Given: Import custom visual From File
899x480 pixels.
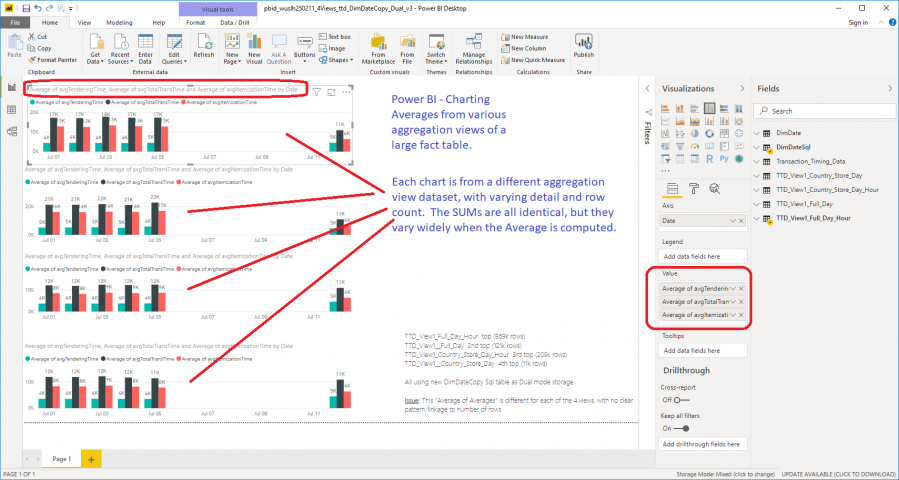Looking at the screenshot, I should coord(407,49).
